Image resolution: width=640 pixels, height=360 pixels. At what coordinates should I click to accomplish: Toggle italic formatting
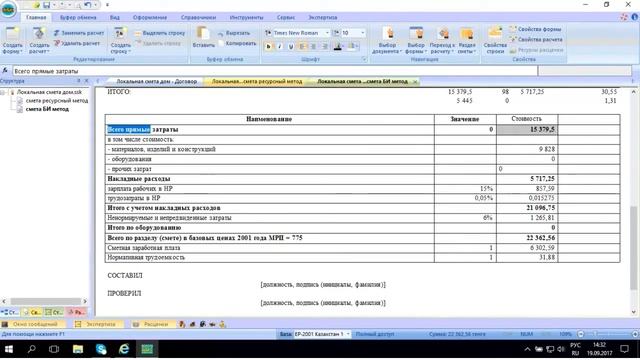[x=280, y=47]
